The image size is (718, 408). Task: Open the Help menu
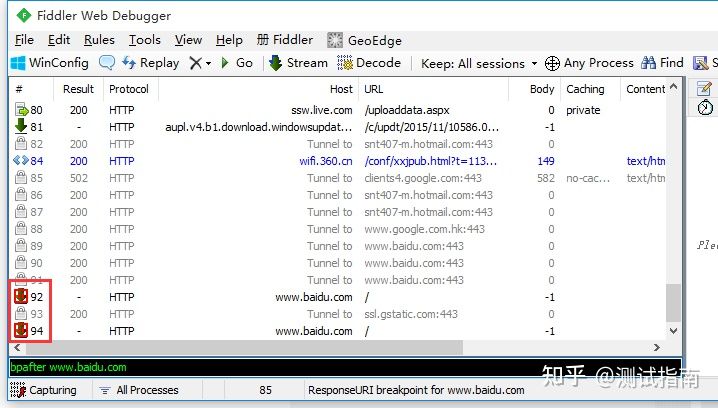(229, 40)
